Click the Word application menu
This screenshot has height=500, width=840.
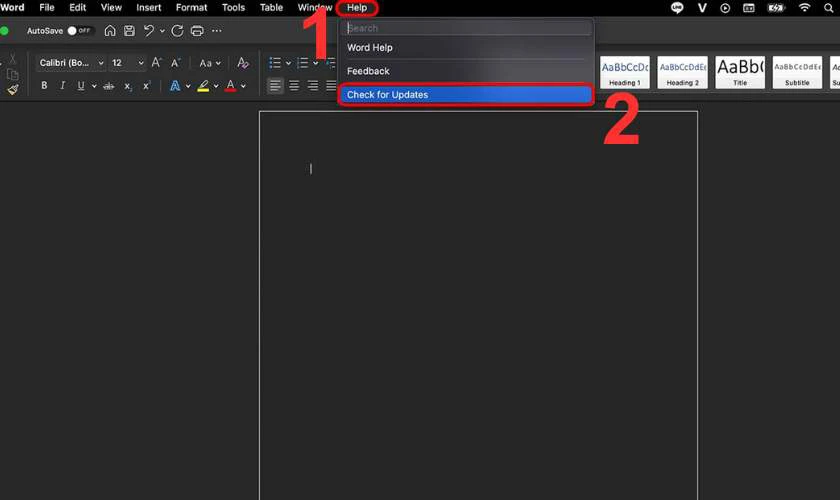point(12,8)
